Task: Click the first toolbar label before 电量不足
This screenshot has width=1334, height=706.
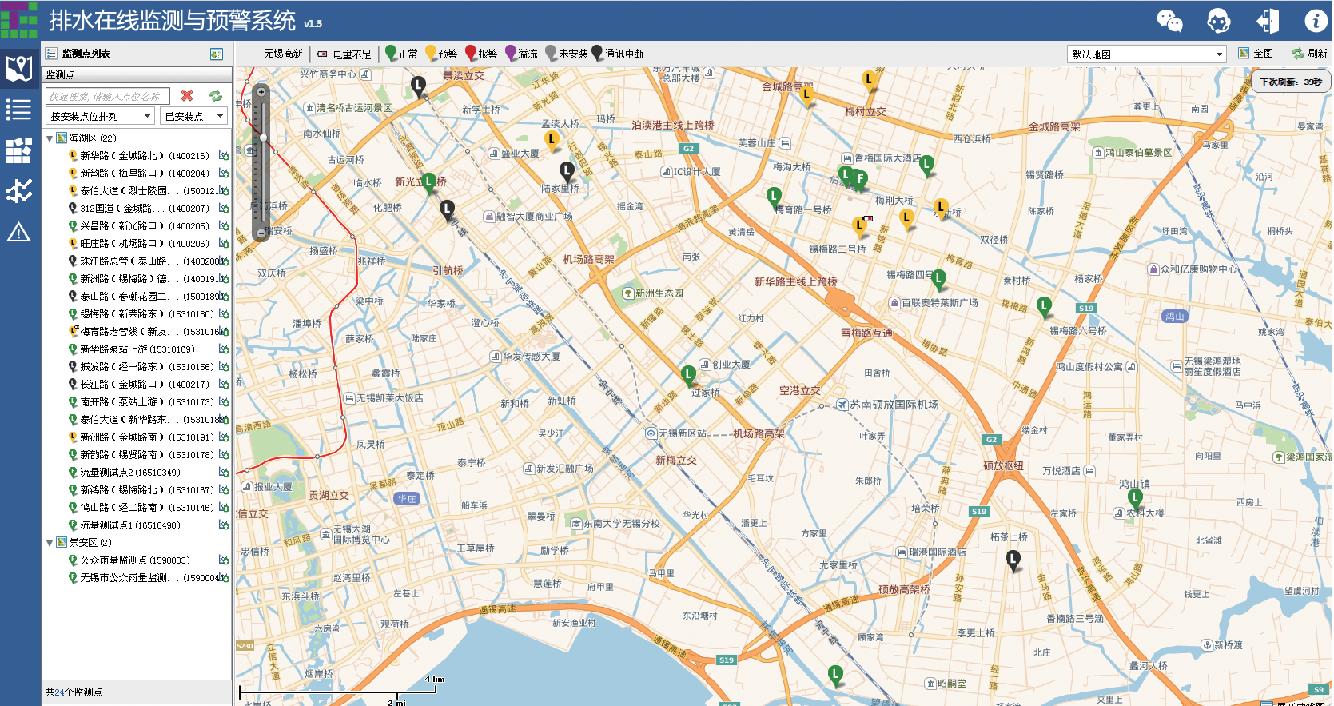Action: [x=283, y=54]
